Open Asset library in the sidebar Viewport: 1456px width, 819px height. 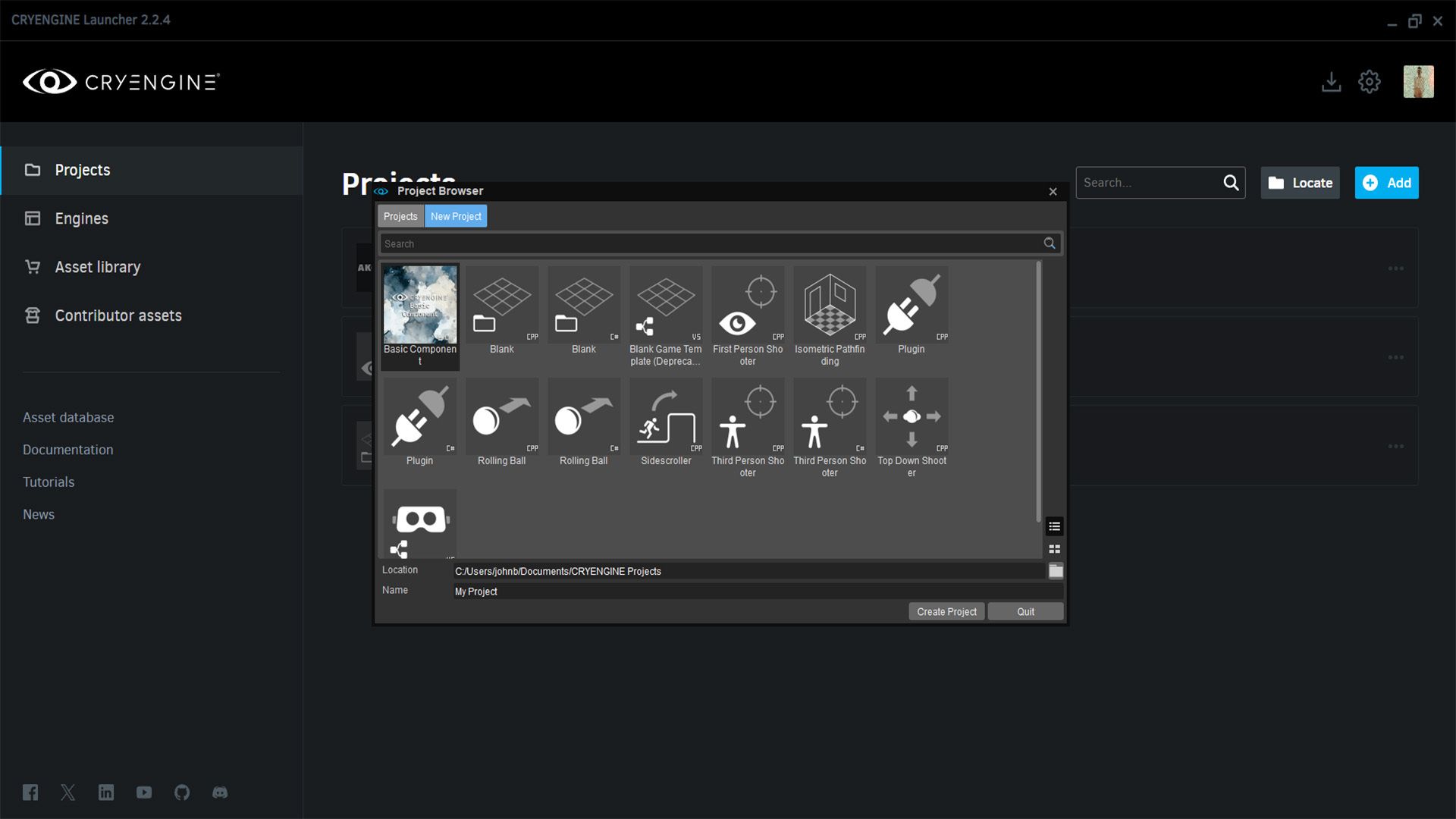(x=152, y=267)
